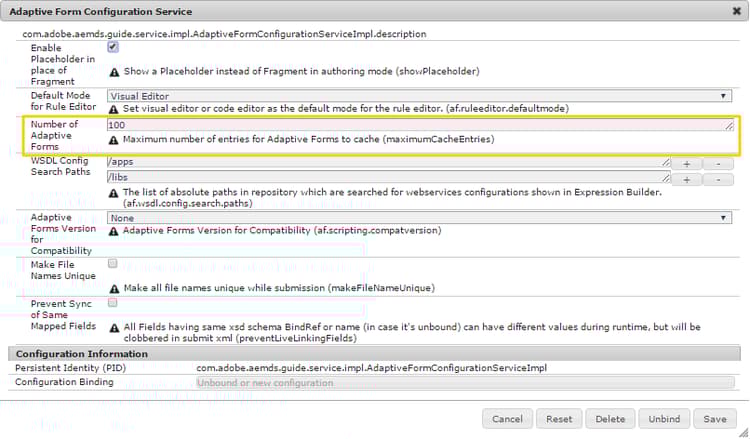Image resolution: width=750 pixels, height=439 pixels.
Task: Click the warning icon beside maximumCacheEntries description
Action: [113, 140]
